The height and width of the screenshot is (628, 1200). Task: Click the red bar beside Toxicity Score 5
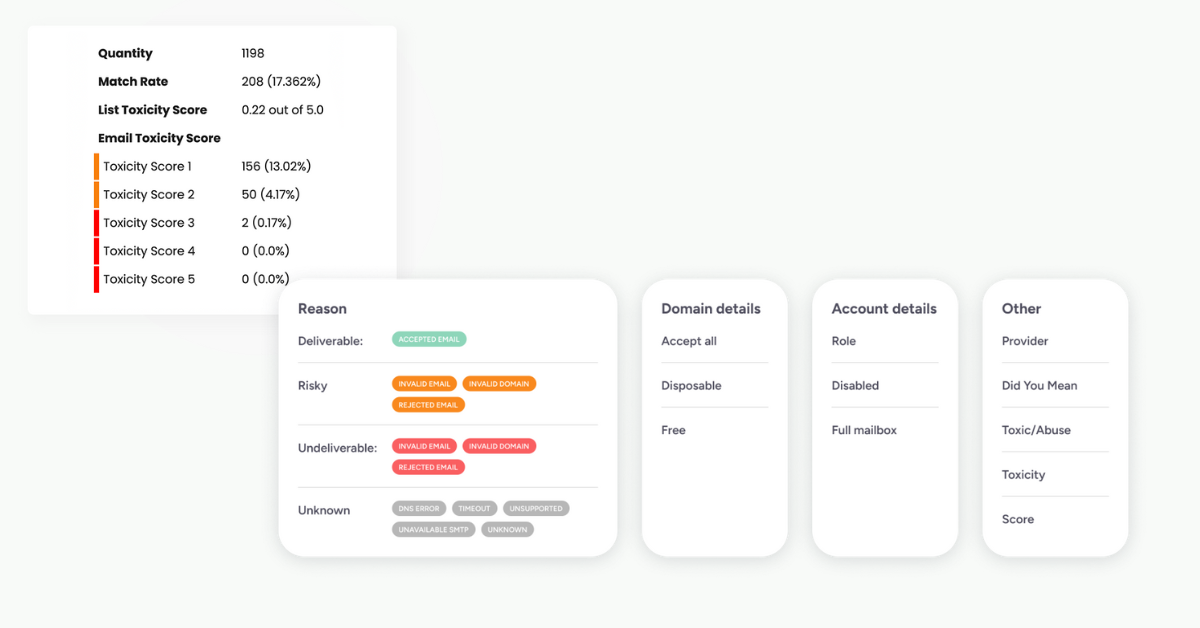pyautogui.click(x=97, y=279)
